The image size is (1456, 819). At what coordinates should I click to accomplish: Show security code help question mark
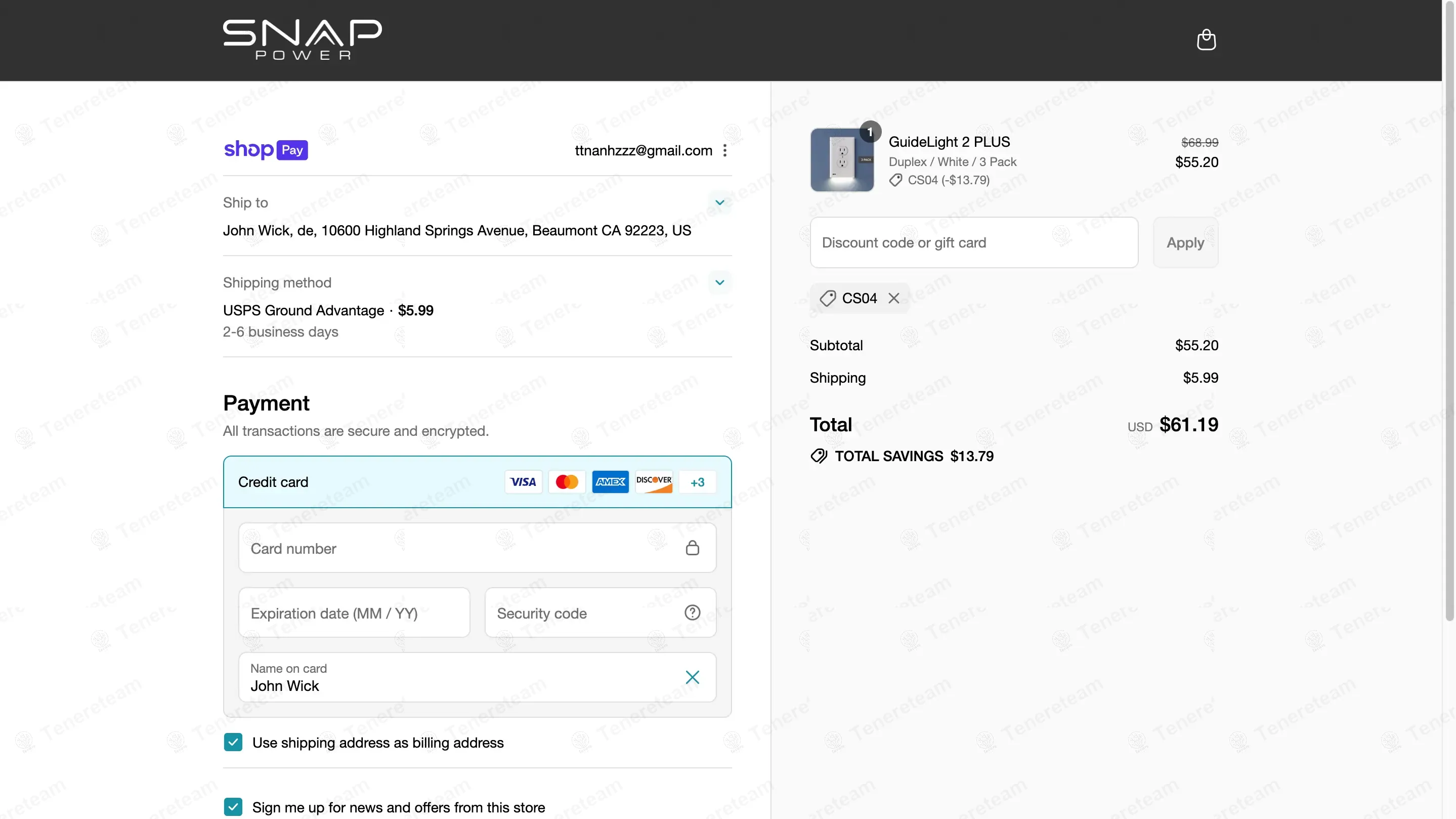point(692,612)
